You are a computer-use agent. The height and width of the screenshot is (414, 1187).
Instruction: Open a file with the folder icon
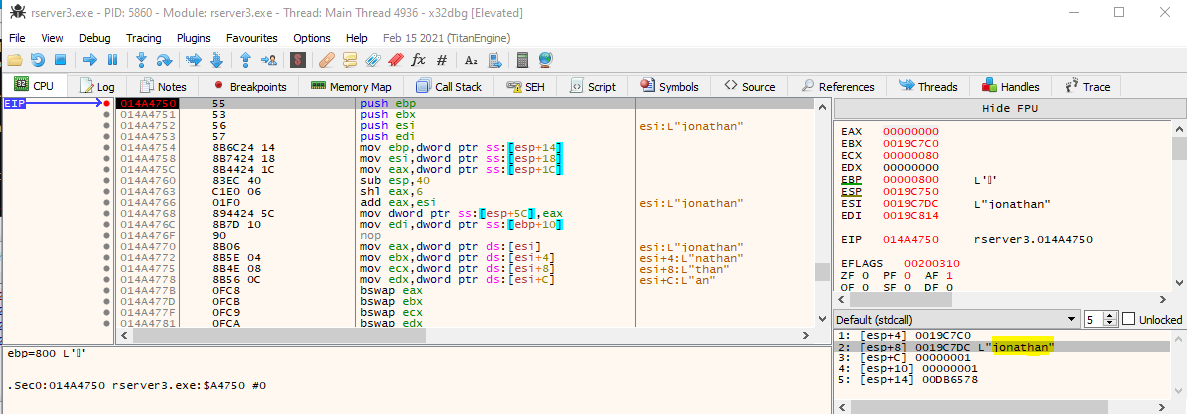14,60
